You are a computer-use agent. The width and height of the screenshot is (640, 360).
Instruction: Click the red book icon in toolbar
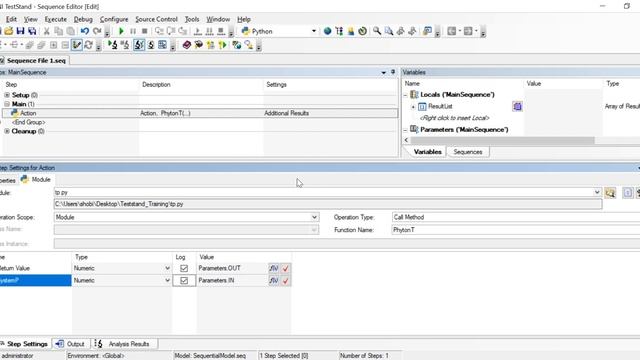click(187, 45)
